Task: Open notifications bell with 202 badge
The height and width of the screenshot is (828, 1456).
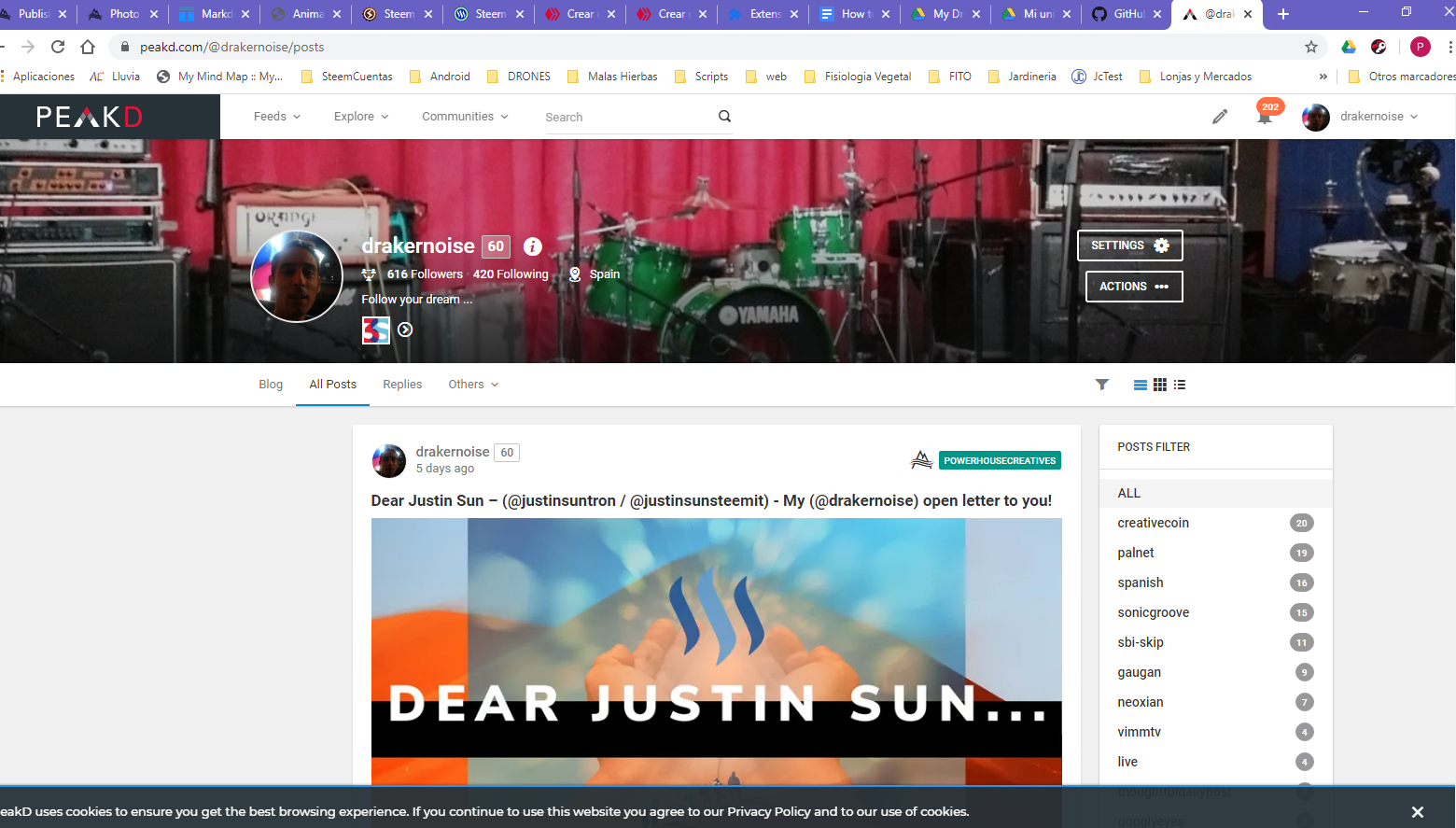Action: click(x=1265, y=118)
